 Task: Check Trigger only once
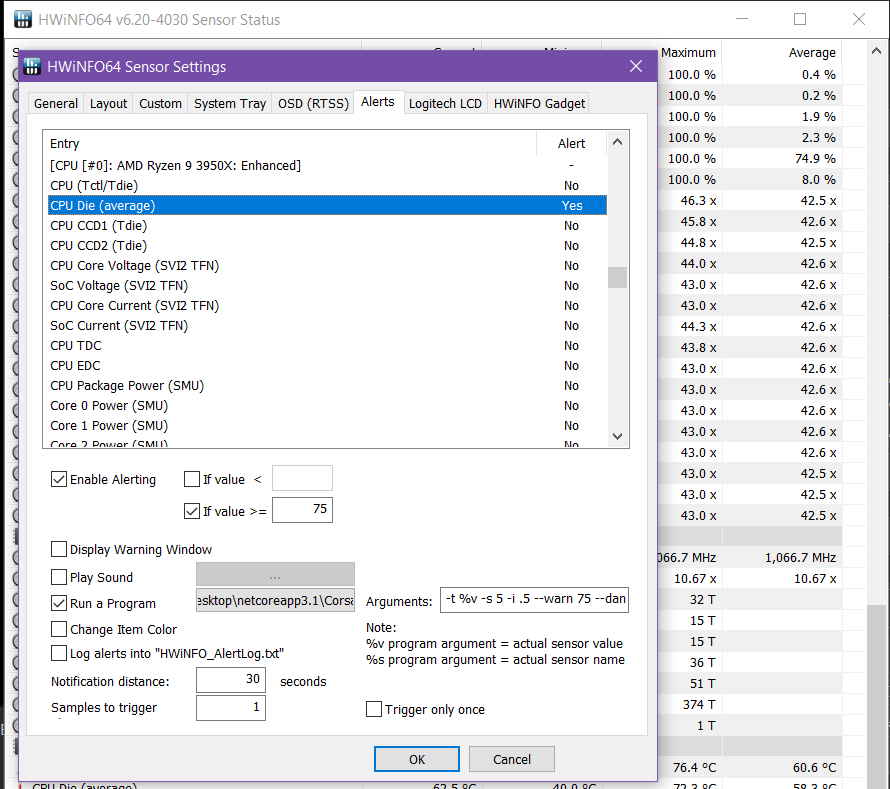(x=373, y=709)
